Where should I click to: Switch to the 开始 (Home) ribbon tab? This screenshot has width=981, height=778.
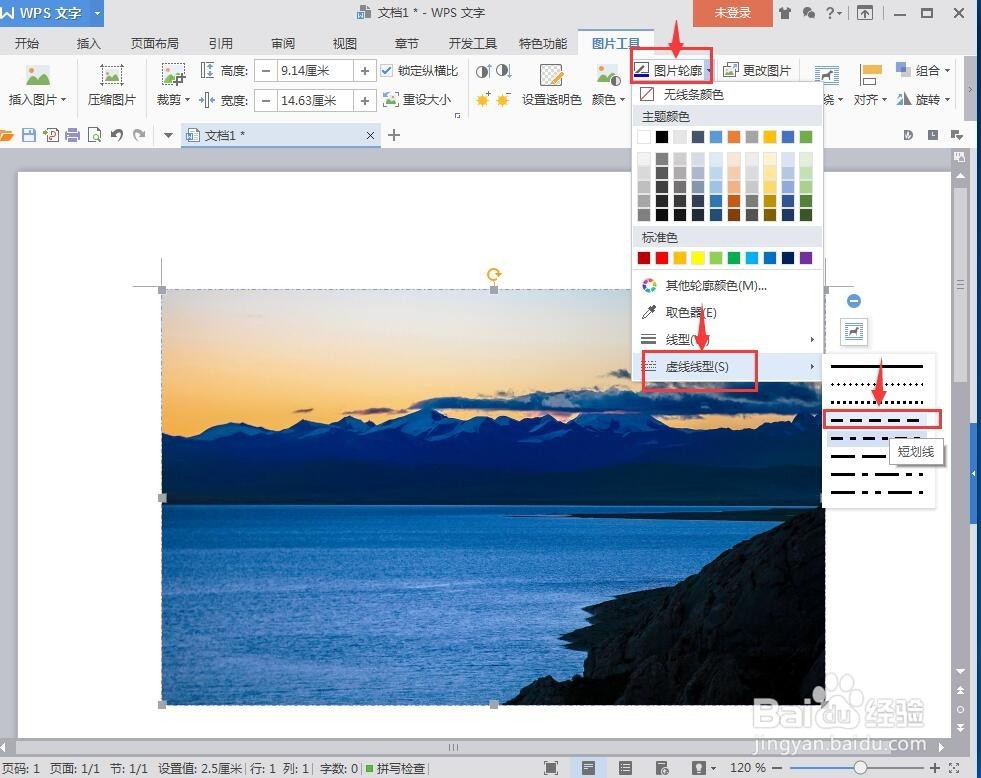(27, 43)
